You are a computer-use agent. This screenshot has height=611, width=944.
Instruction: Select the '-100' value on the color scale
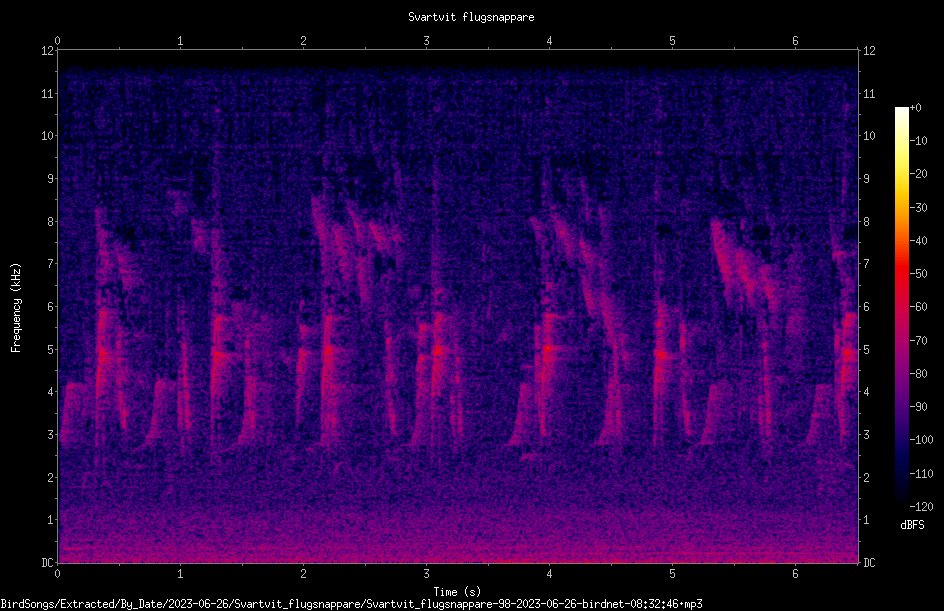[921, 440]
